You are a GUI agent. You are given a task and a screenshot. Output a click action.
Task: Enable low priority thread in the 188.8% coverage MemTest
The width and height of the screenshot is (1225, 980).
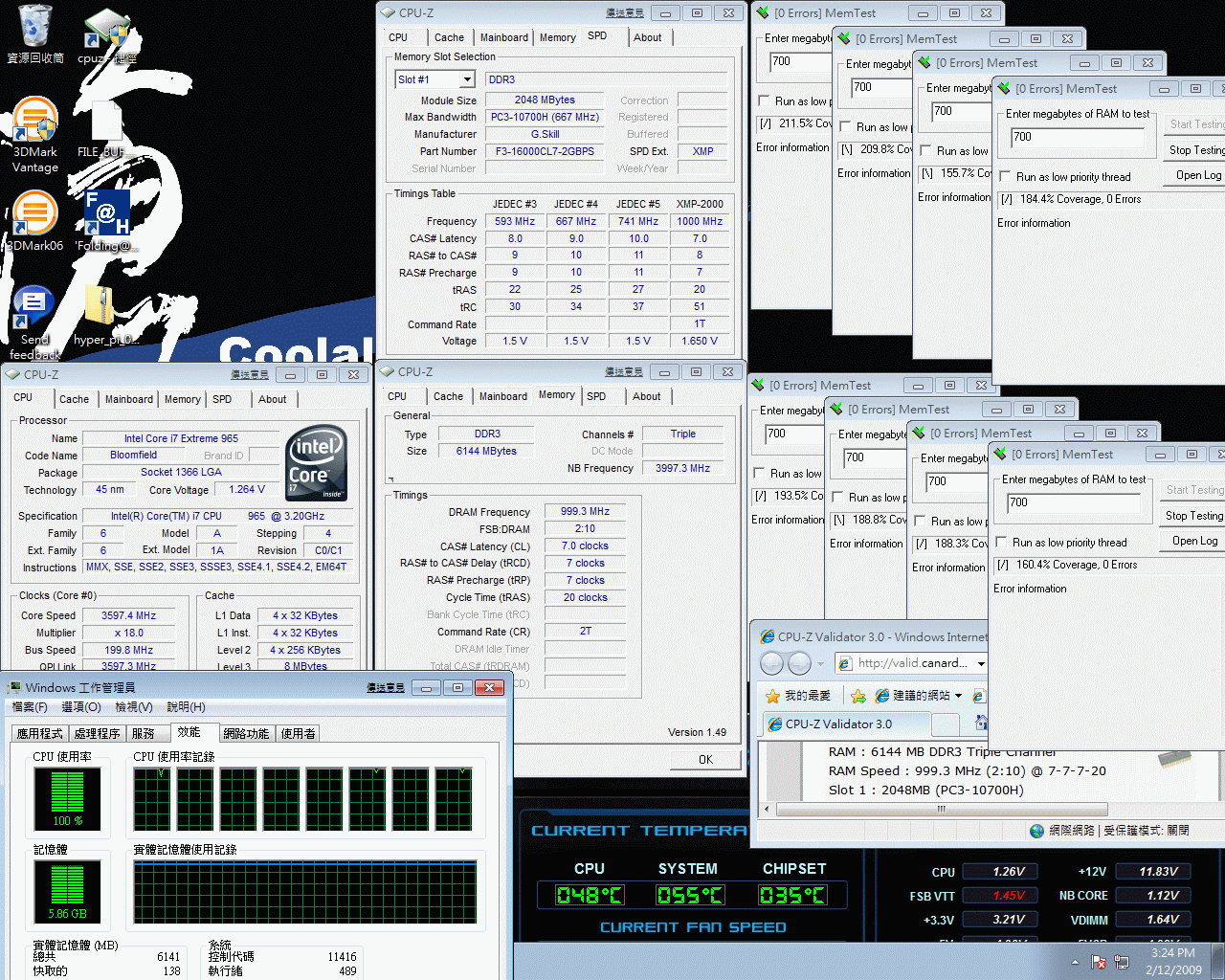point(837,497)
